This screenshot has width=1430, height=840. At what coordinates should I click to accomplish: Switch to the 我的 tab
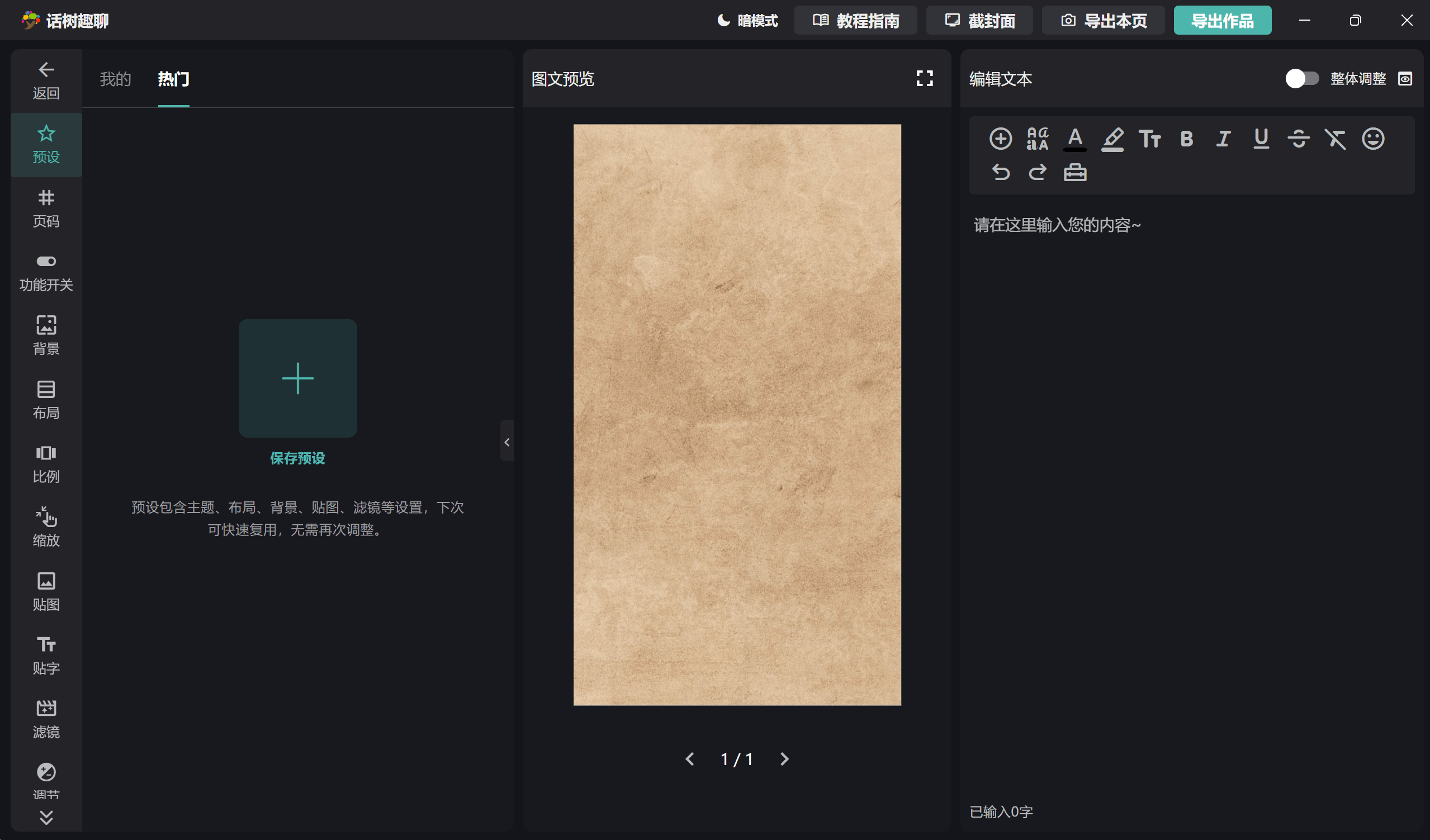coord(115,79)
